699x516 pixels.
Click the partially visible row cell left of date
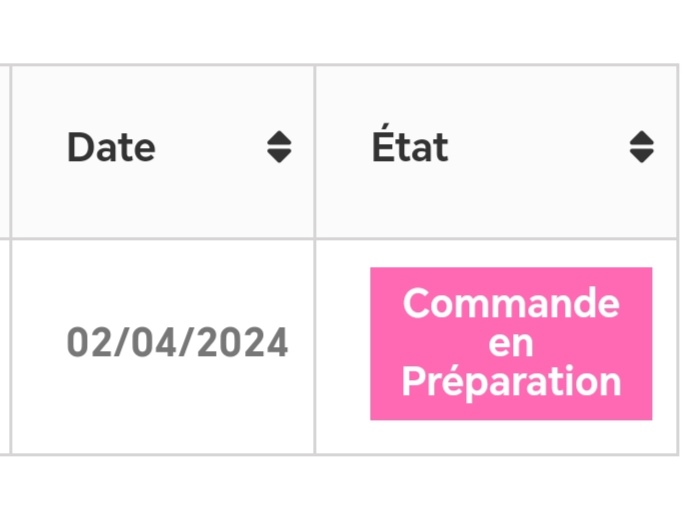4,347
